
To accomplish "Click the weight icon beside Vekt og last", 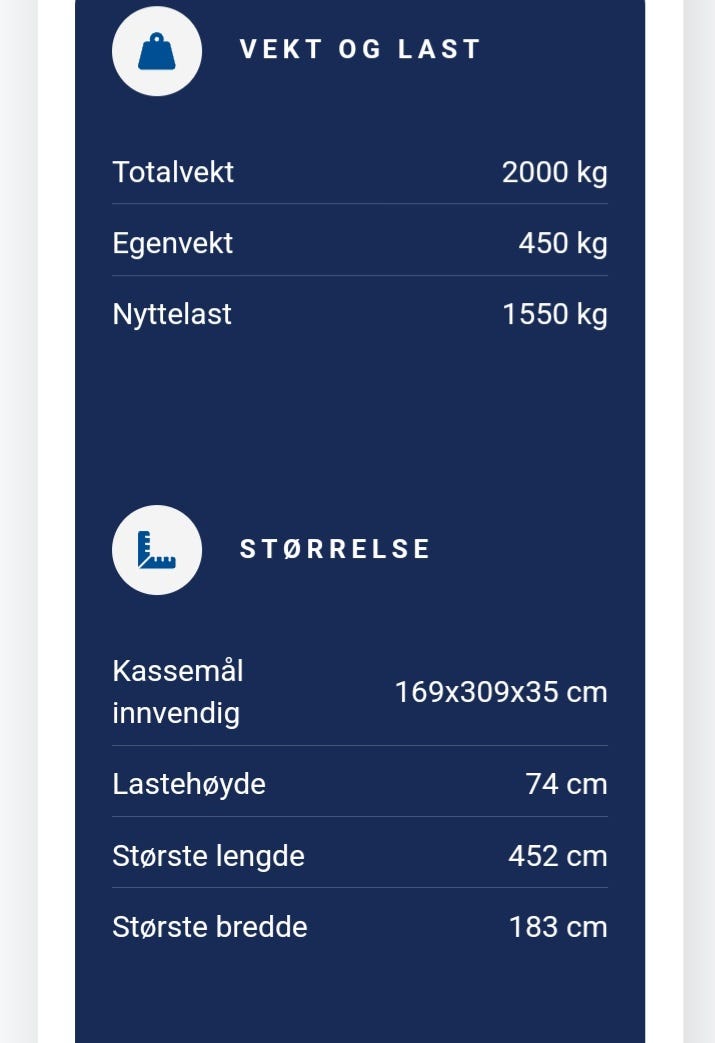I will [157, 51].
